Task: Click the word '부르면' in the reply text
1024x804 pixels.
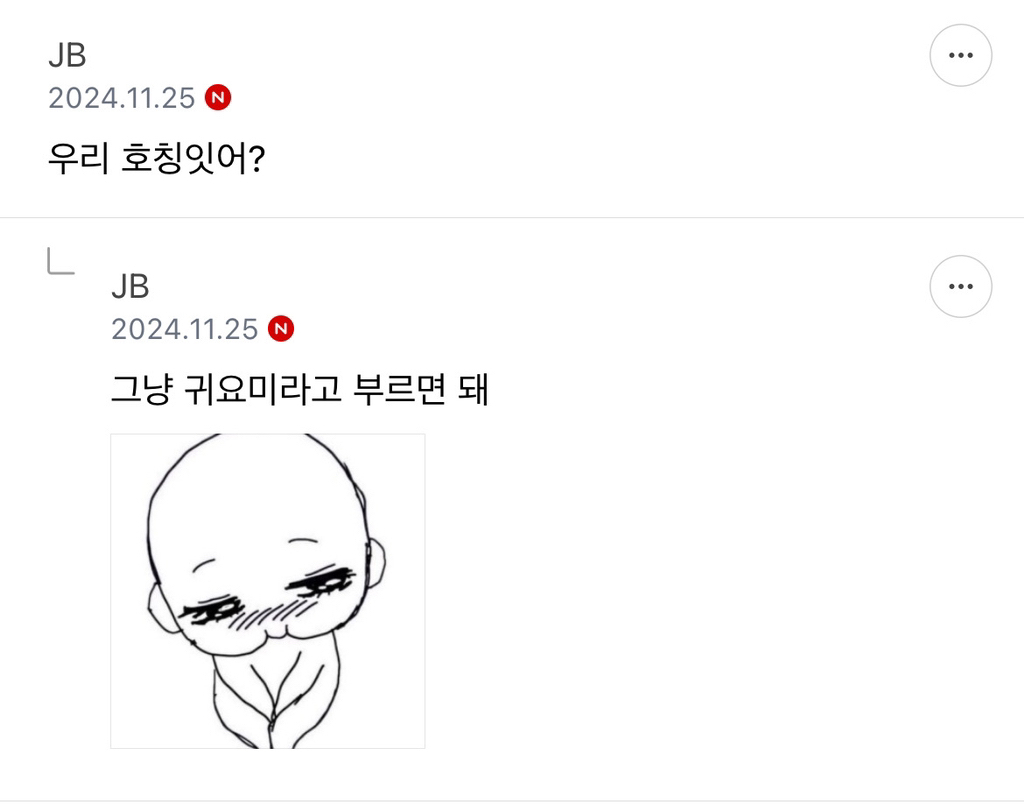Action: pos(399,390)
